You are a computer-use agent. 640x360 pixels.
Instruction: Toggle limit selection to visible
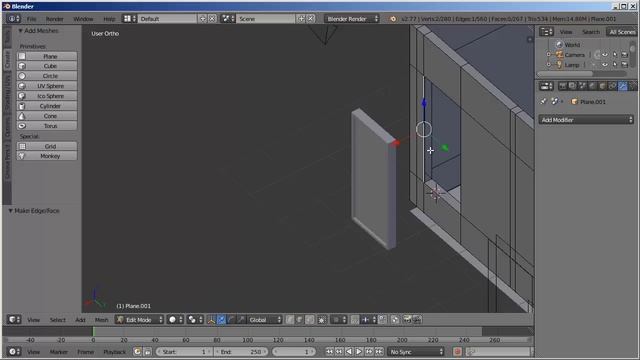coord(322,320)
